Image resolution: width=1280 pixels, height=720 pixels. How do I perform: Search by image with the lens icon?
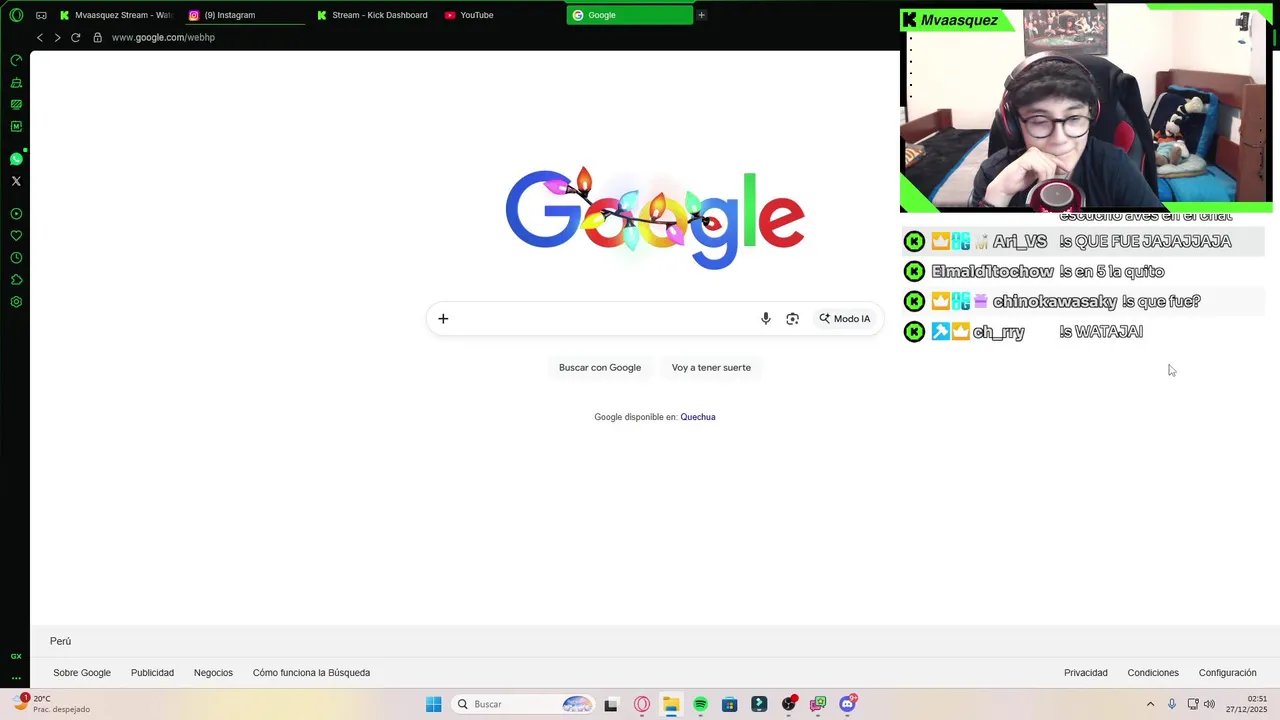(x=792, y=319)
